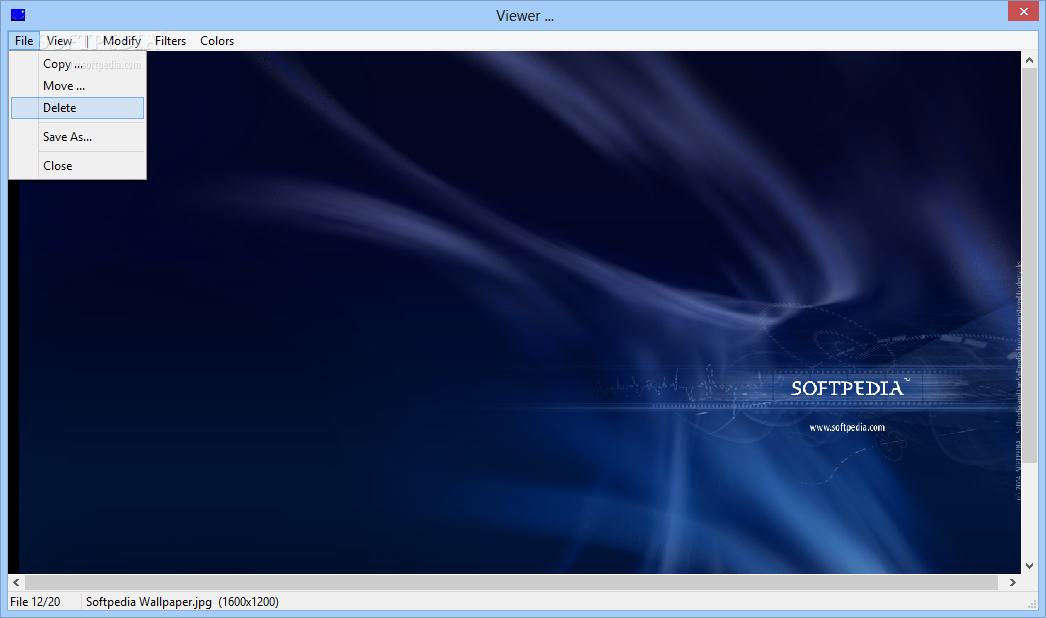This screenshot has width=1046, height=618.
Task: Choose Move ... from File menu
Action: [x=77, y=86]
